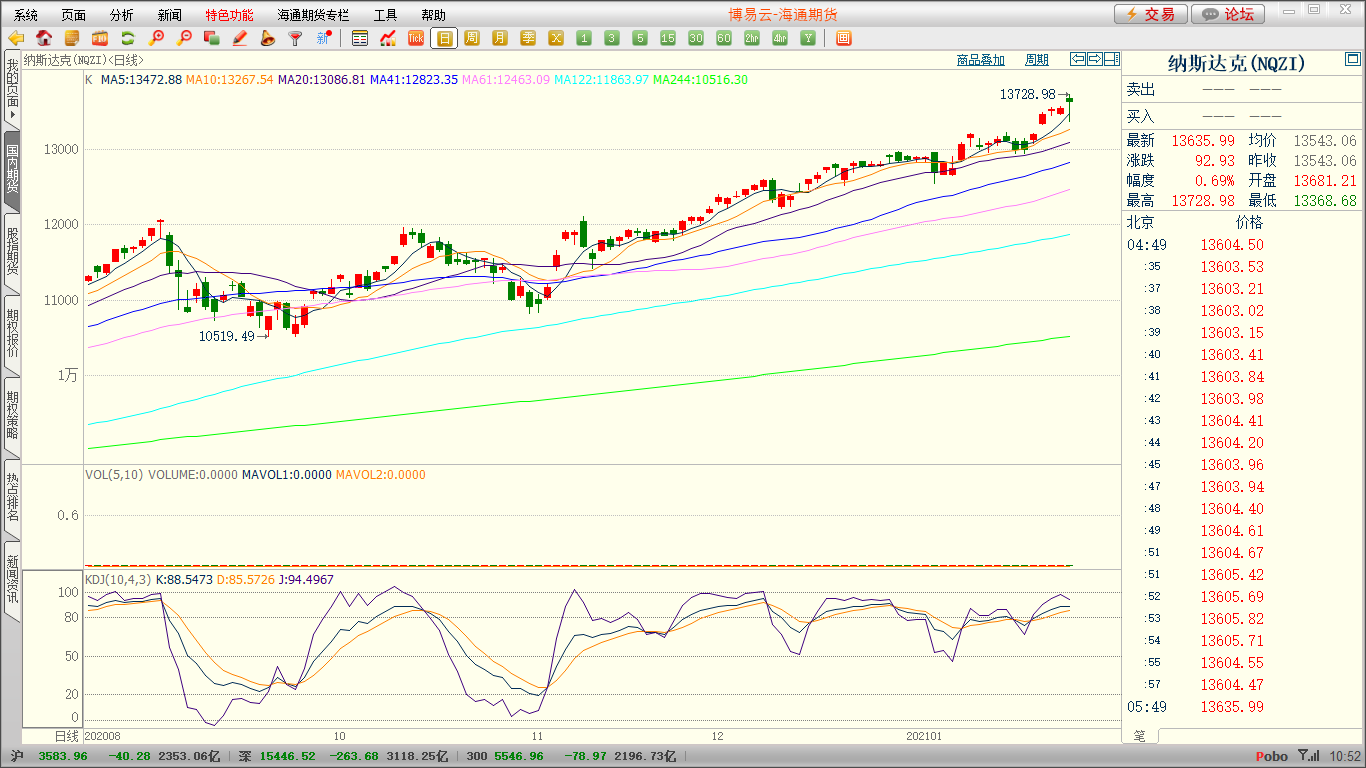Select the weekly 周 period button

point(472,38)
